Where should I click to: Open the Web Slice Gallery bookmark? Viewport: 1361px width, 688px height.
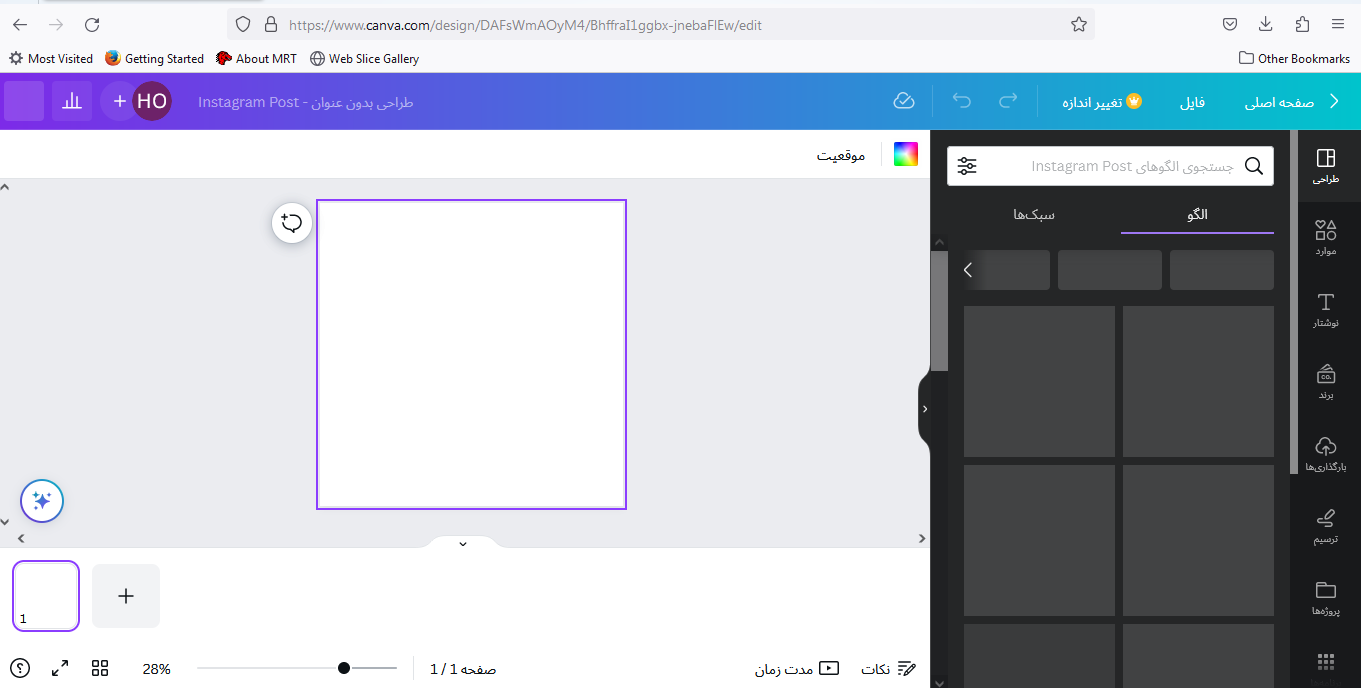pyautogui.click(x=364, y=59)
